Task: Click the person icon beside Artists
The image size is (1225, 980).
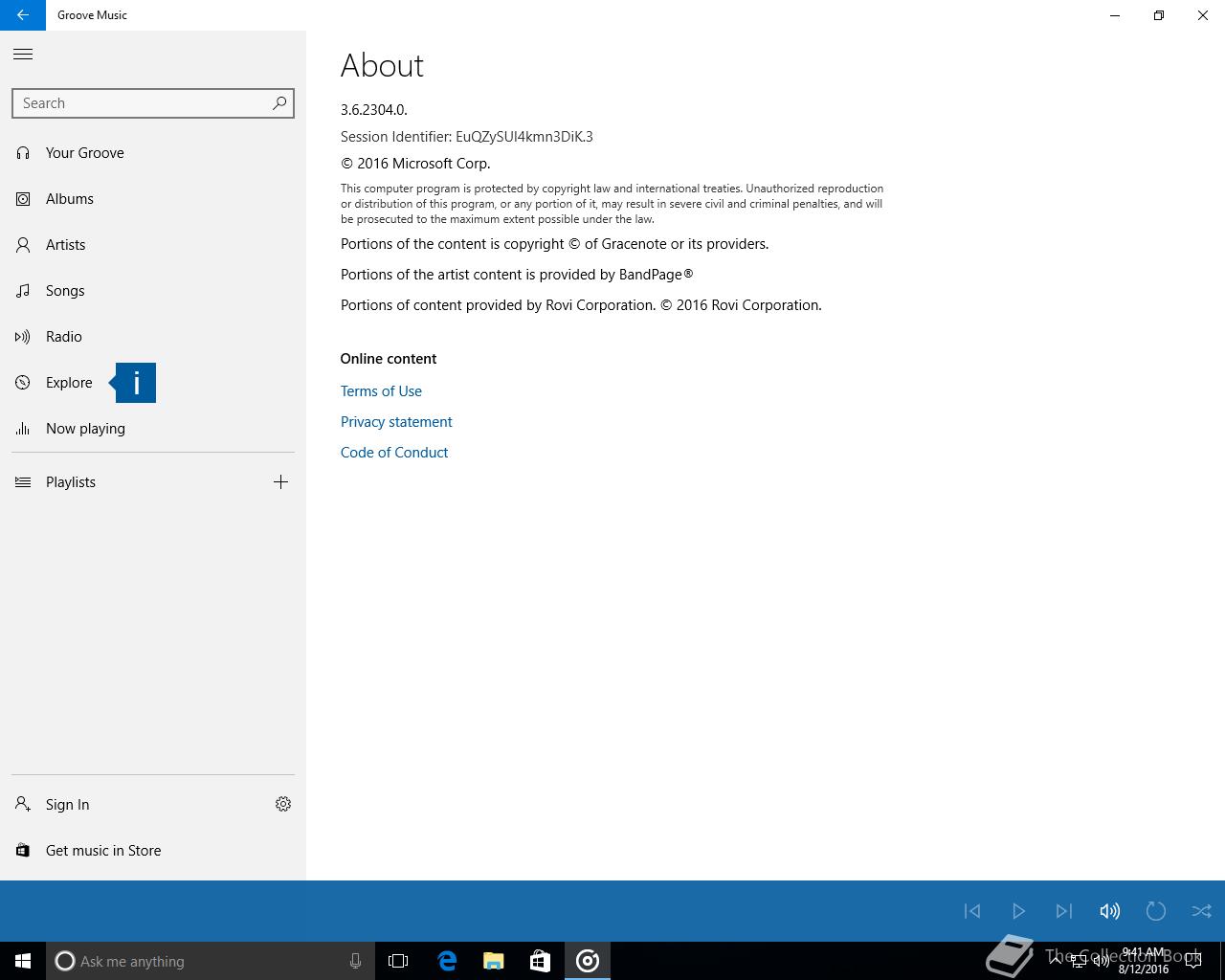Action: pyautogui.click(x=23, y=245)
